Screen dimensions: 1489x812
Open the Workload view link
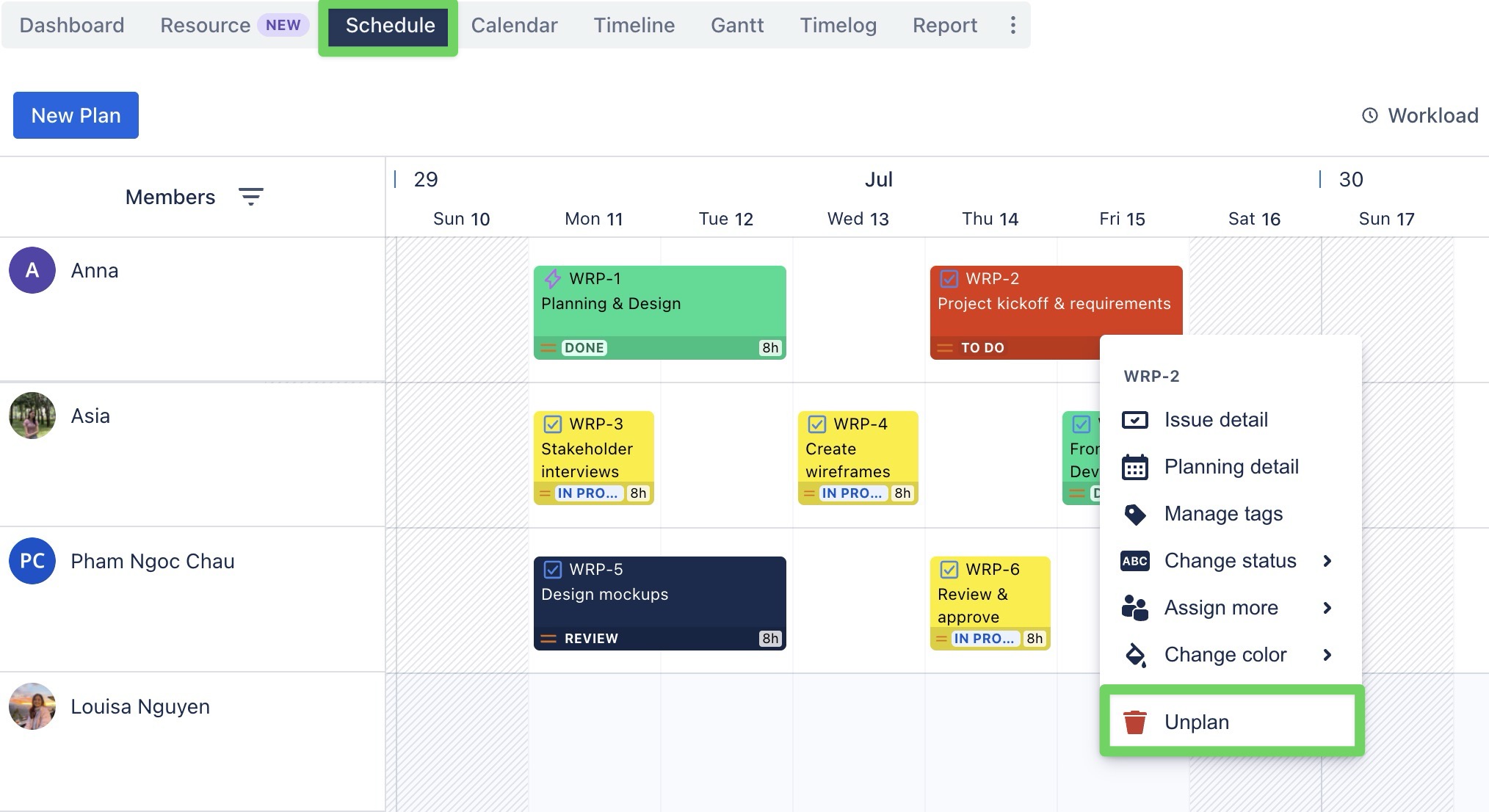pos(1420,115)
